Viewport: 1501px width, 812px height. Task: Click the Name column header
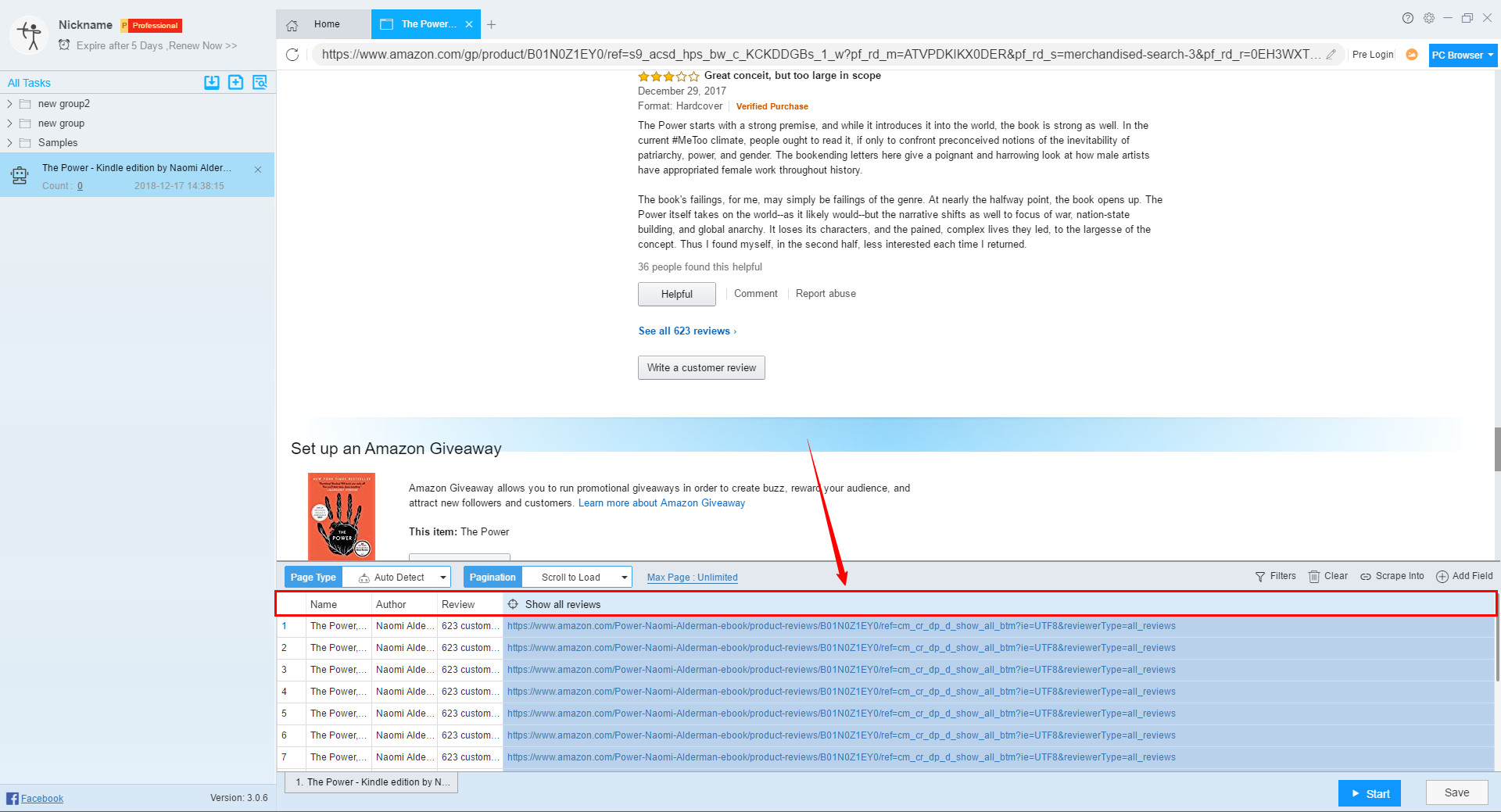coord(339,604)
